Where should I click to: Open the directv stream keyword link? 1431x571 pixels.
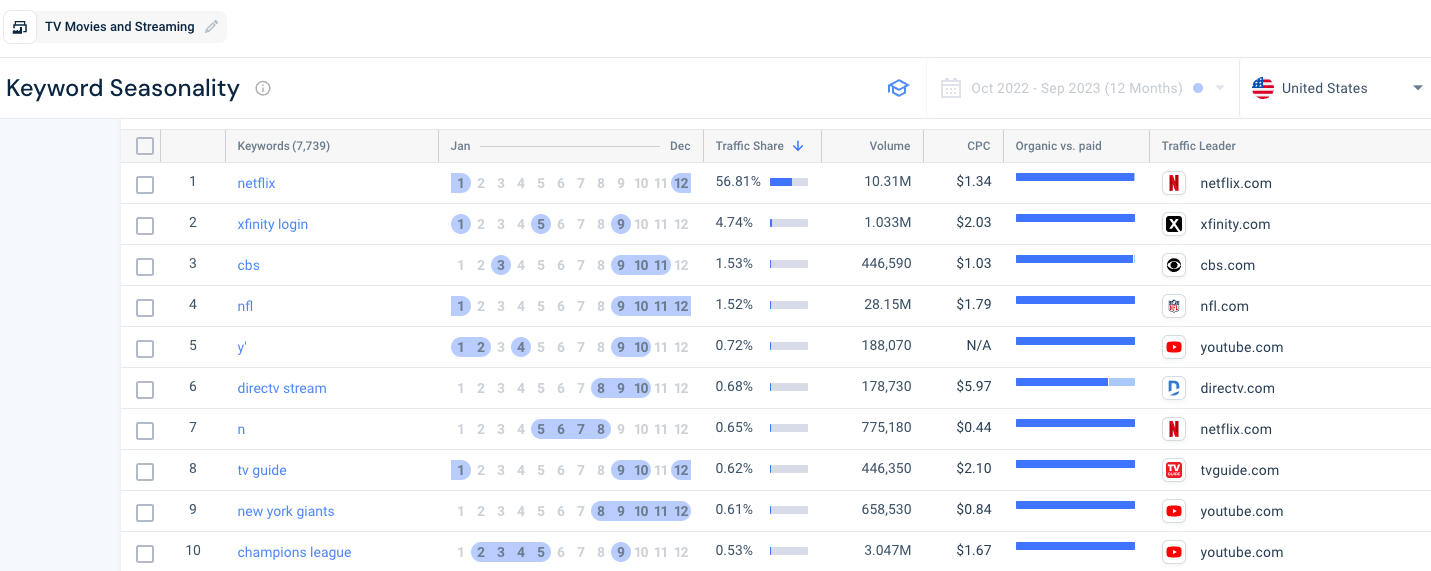(281, 388)
